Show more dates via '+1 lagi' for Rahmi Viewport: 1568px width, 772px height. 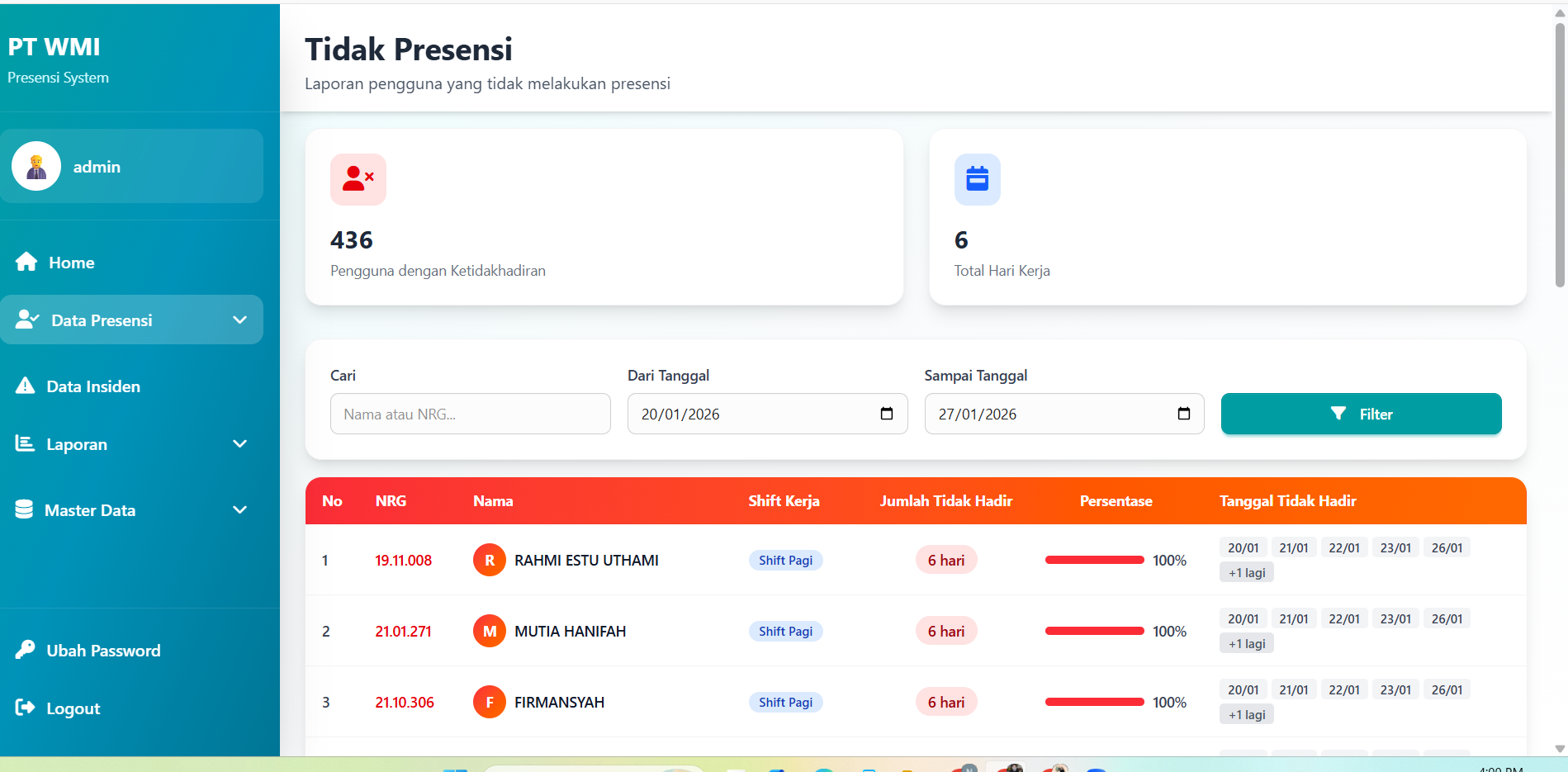click(1246, 573)
